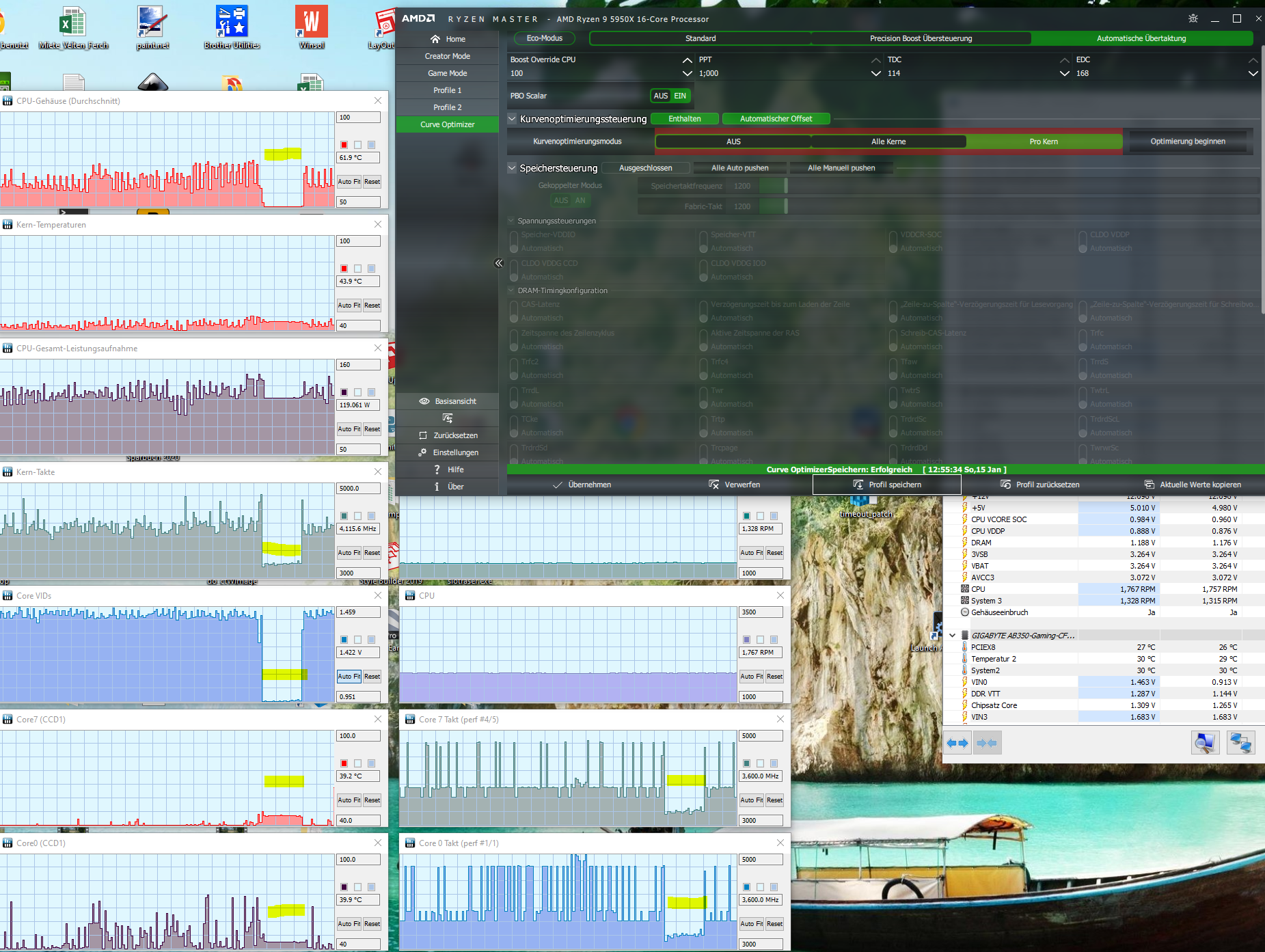Select the Standard control mode tab
1265x952 pixels.
pyautogui.click(x=700, y=38)
